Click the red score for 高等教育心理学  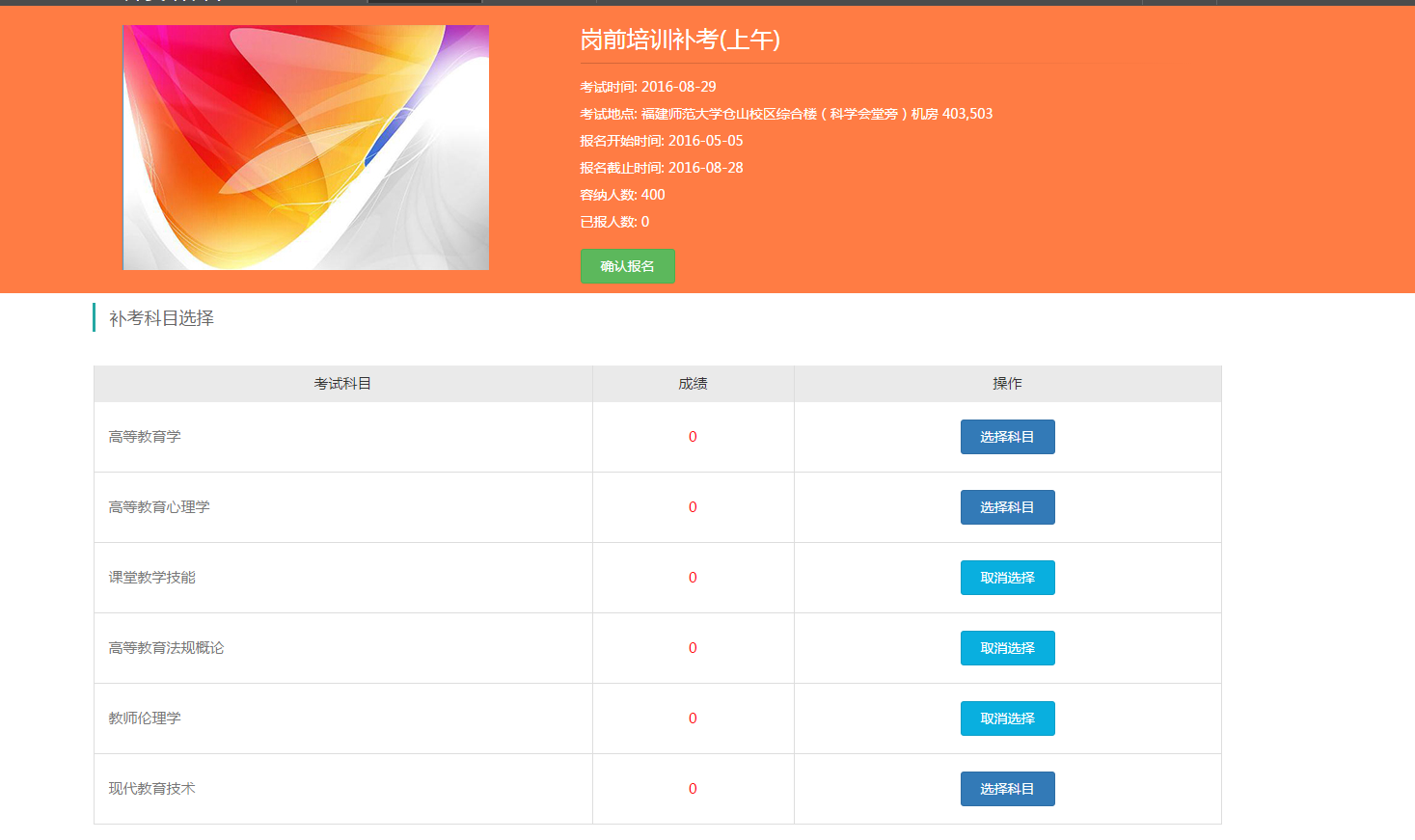point(693,507)
